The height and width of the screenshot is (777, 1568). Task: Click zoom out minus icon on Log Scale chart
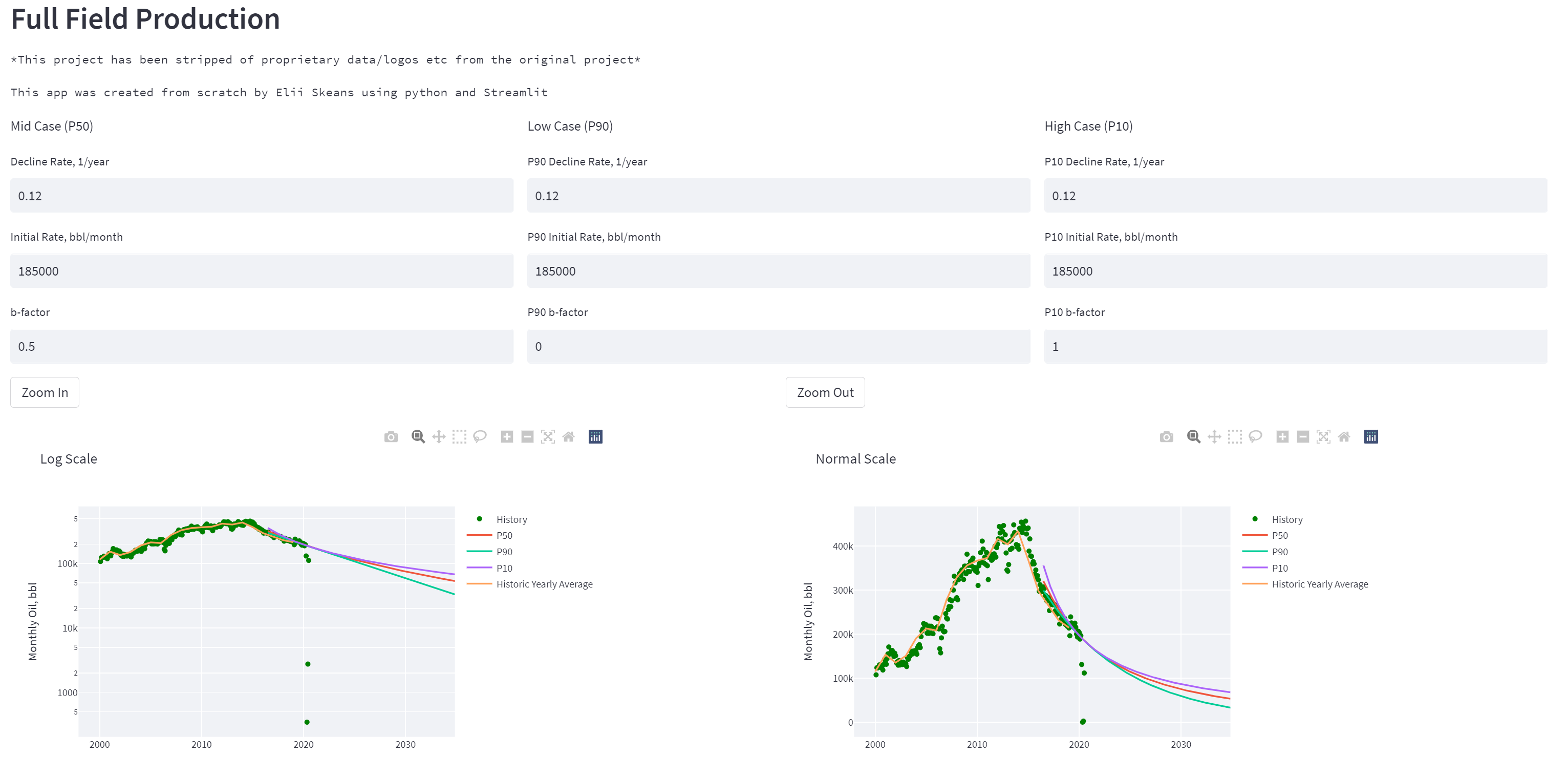[527, 436]
